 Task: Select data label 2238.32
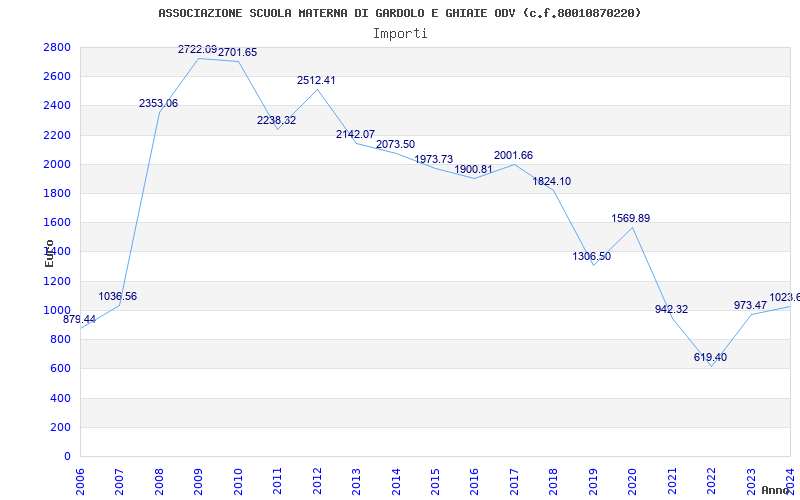point(277,120)
